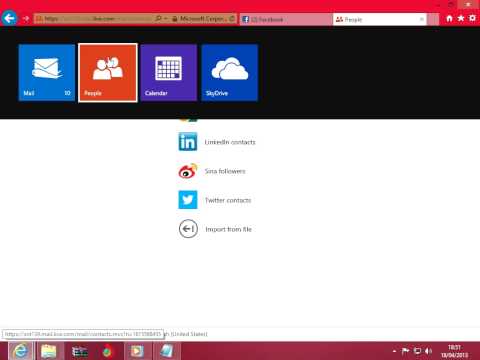Click the Twitter bird icon
The image size is (480, 360).
pos(188,200)
